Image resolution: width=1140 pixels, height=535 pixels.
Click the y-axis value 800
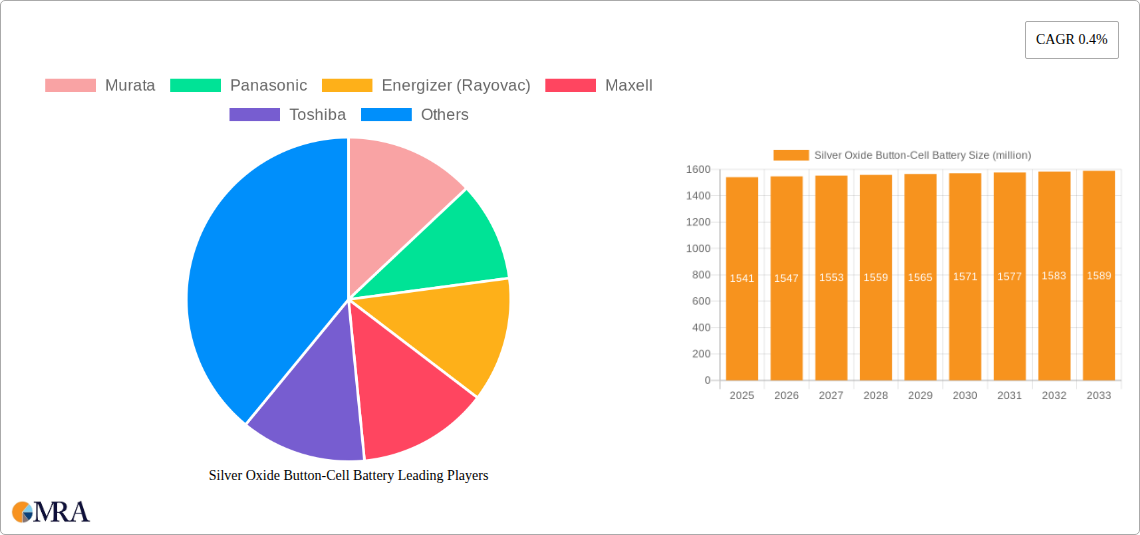[701, 275]
